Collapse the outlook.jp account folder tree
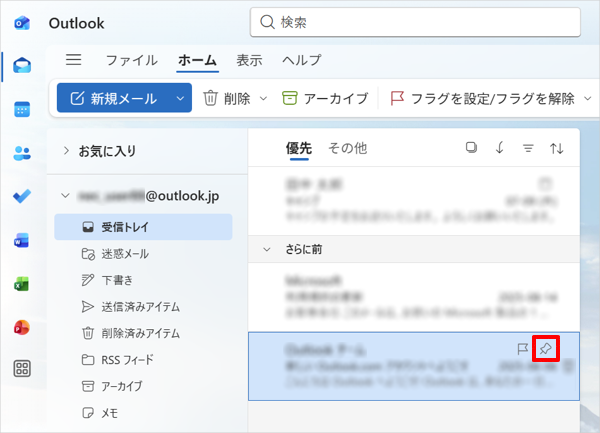Screen dimensions: 600x433 65,196
